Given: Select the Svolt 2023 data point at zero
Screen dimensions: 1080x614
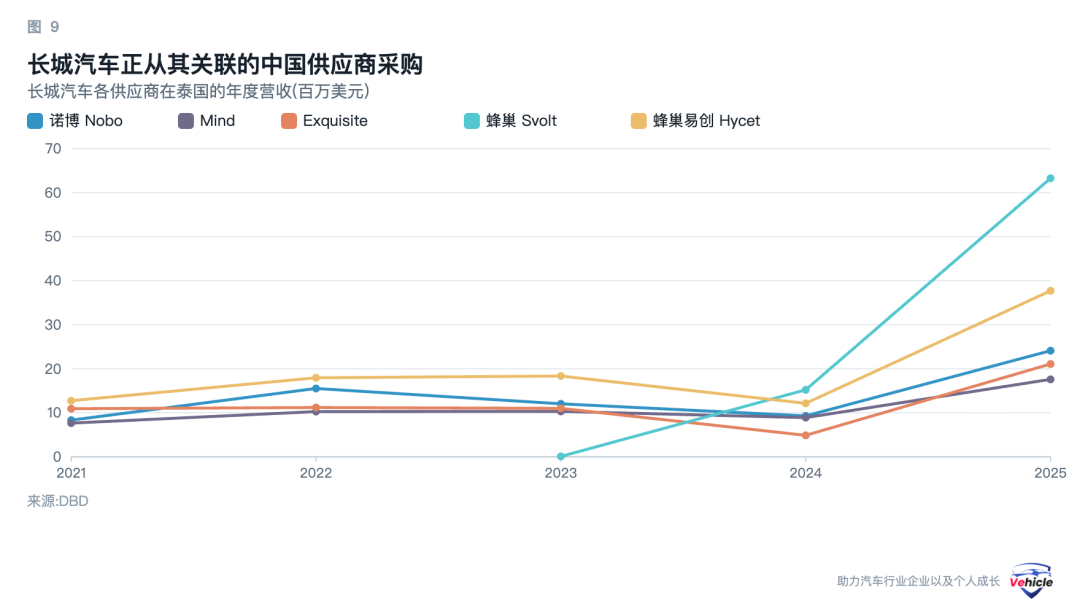Looking at the screenshot, I should (x=561, y=456).
